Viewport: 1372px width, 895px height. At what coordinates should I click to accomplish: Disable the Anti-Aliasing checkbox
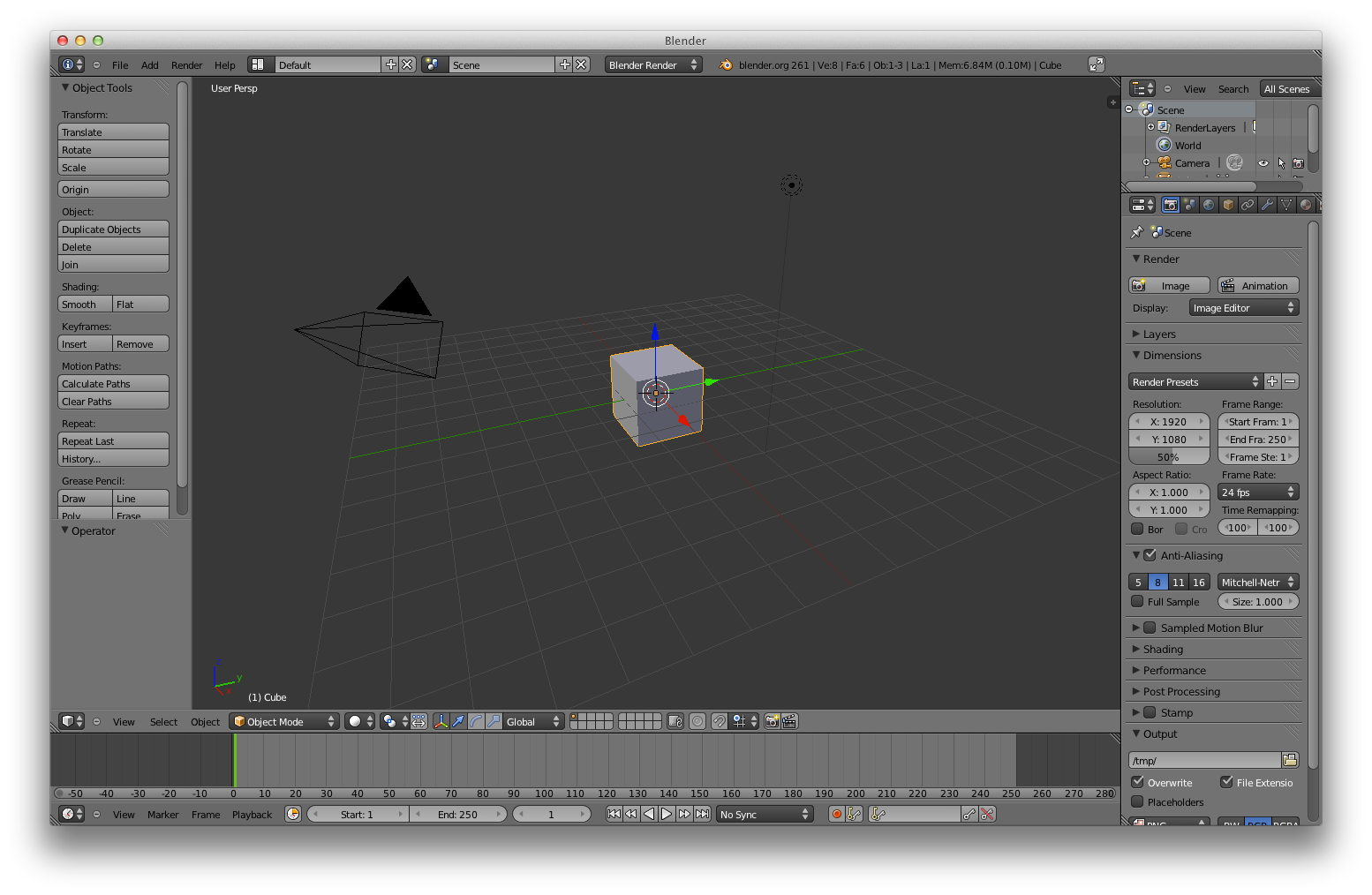tap(1150, 555)
